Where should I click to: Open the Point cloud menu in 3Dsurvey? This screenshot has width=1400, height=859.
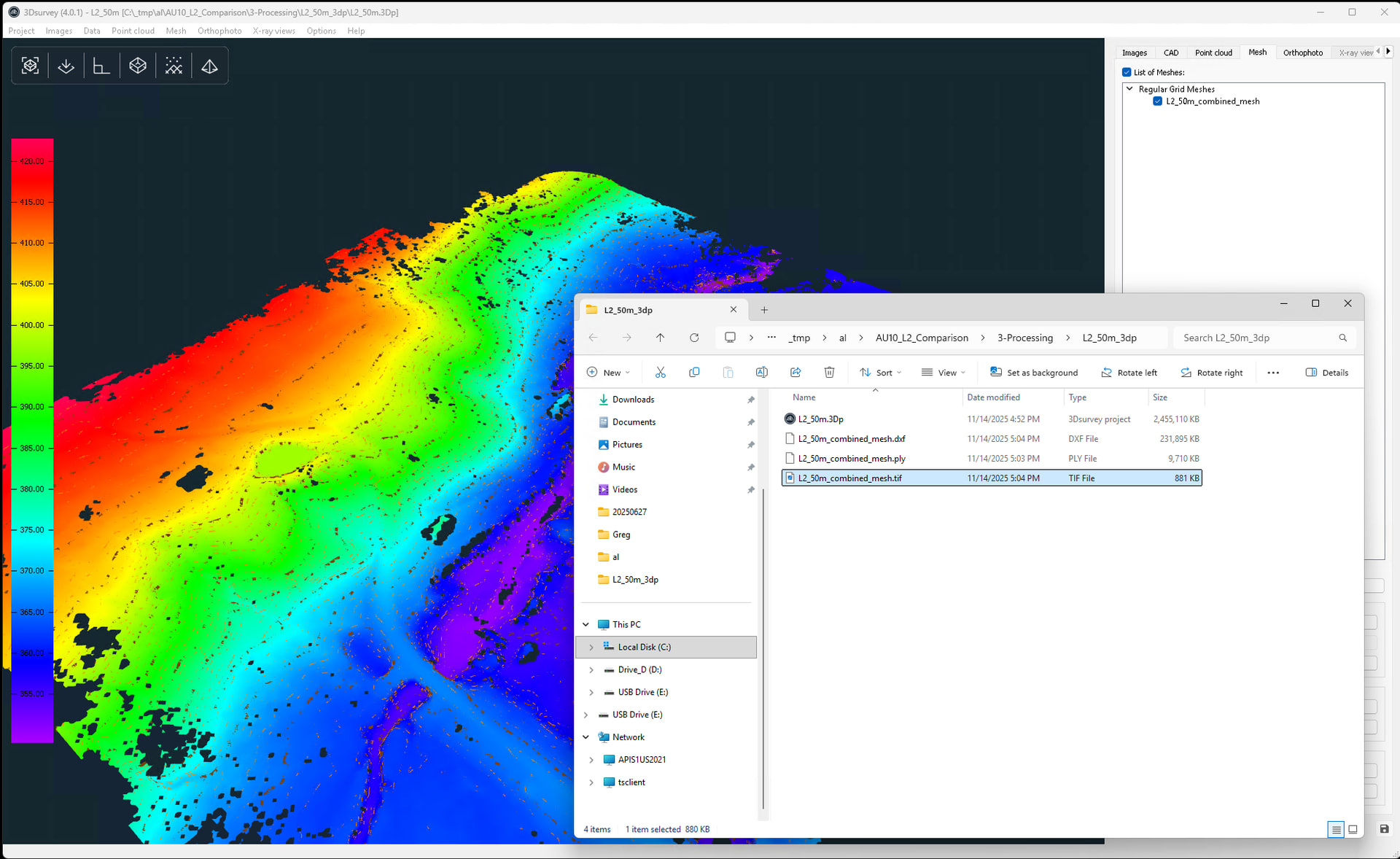(133, 31)
